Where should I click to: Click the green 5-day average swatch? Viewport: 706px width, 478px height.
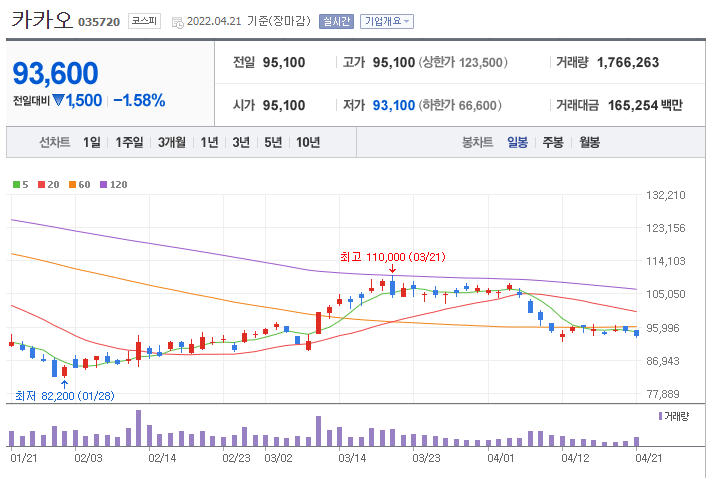click(x=17, y=185)
